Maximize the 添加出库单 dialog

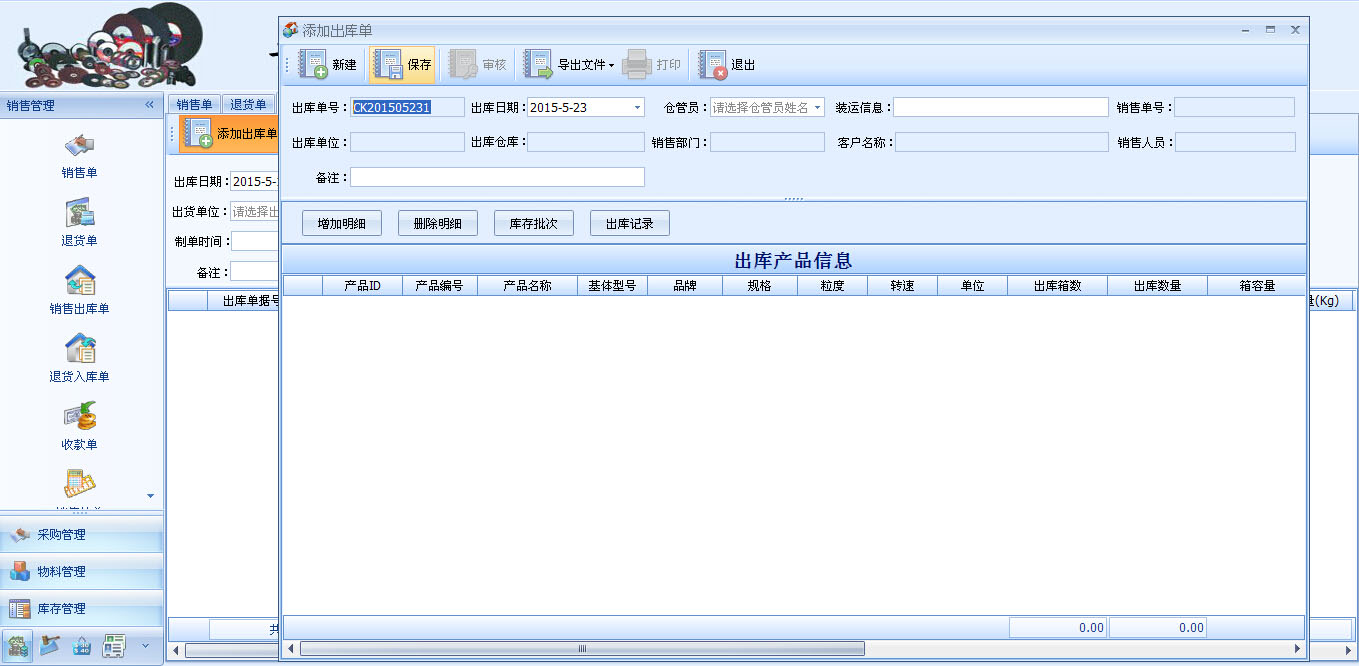pos(1270,30)
